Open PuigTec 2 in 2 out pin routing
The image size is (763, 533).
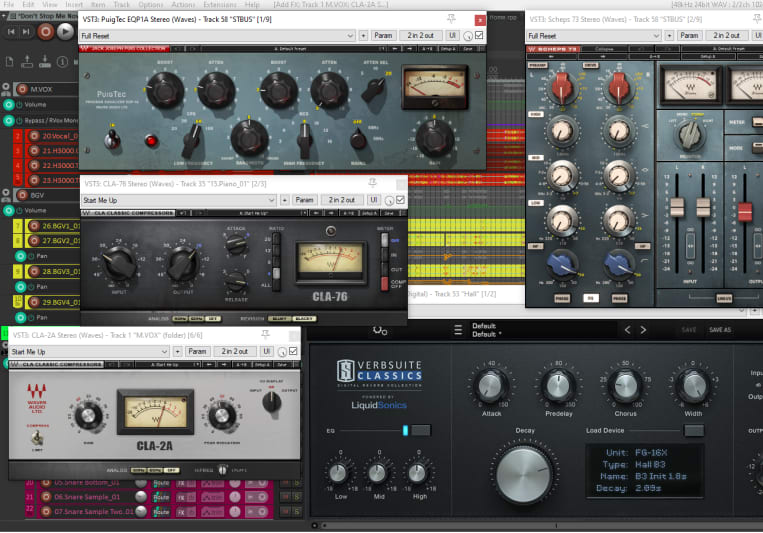420,36
